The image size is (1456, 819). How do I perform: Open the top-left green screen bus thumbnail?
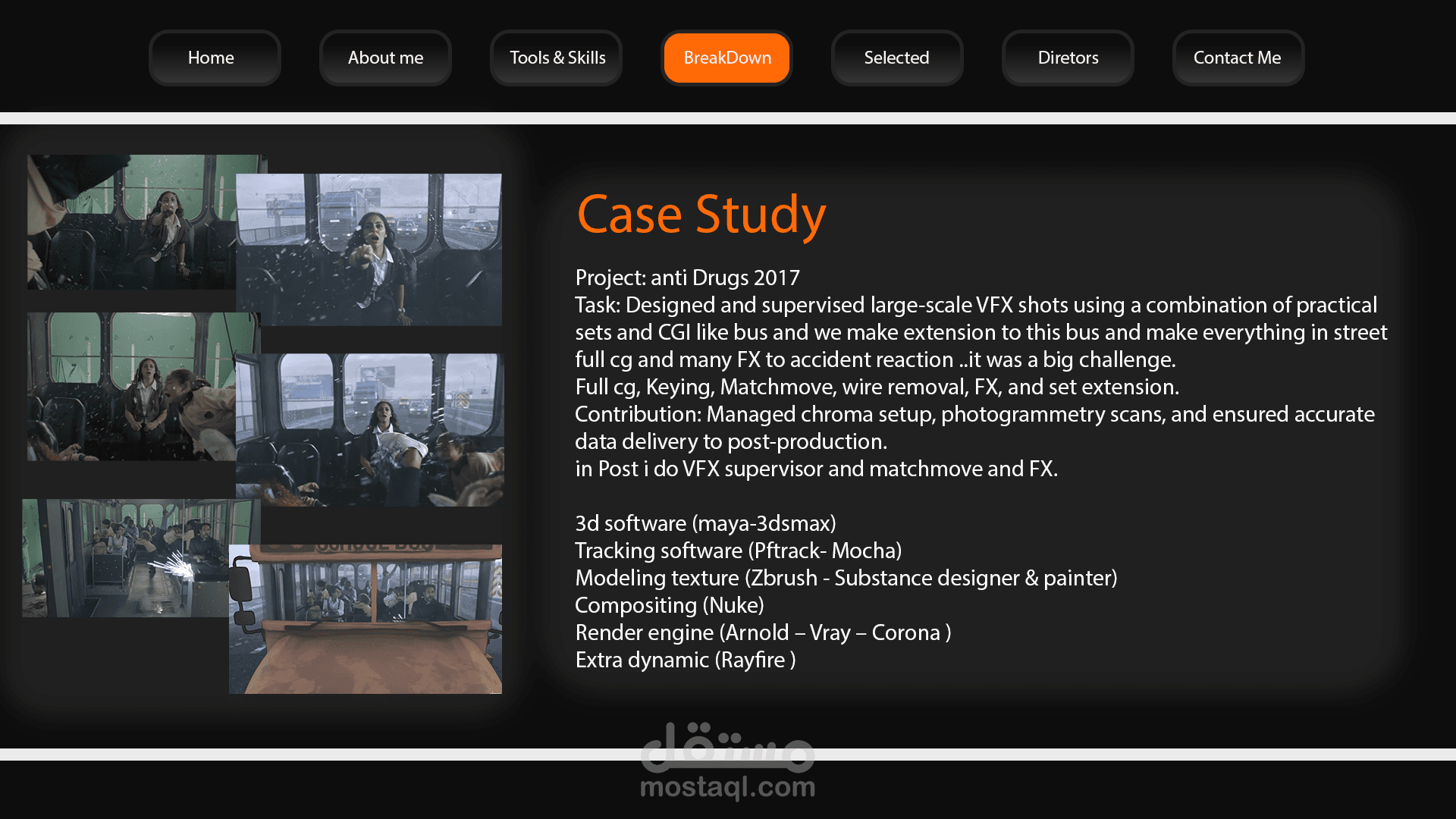(130, 221)
